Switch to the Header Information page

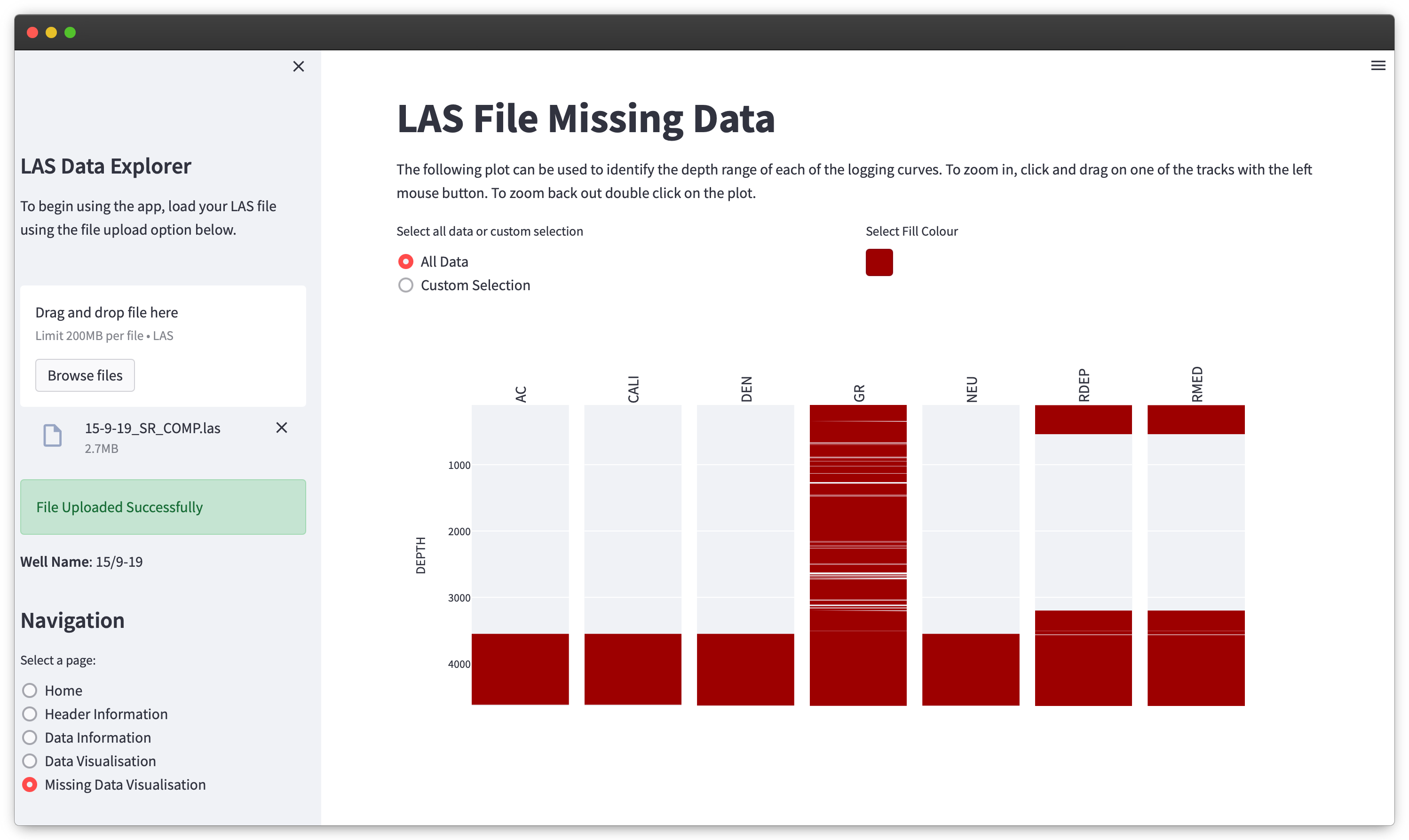coord(30,714)
